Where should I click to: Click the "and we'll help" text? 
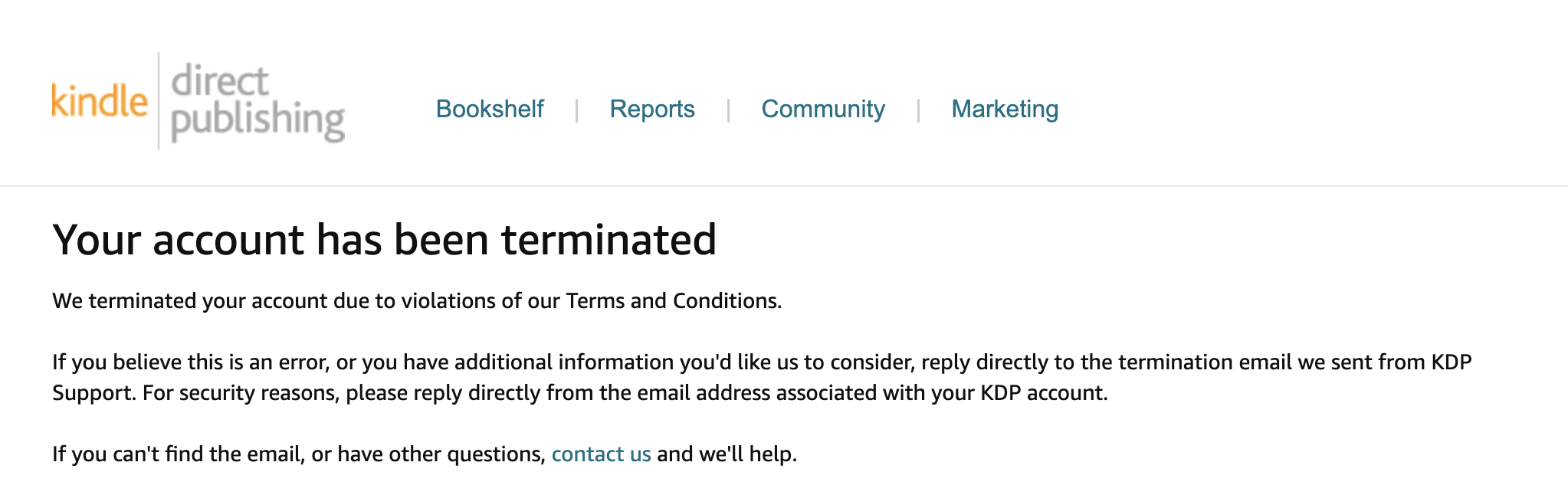[x=727, y=454]
